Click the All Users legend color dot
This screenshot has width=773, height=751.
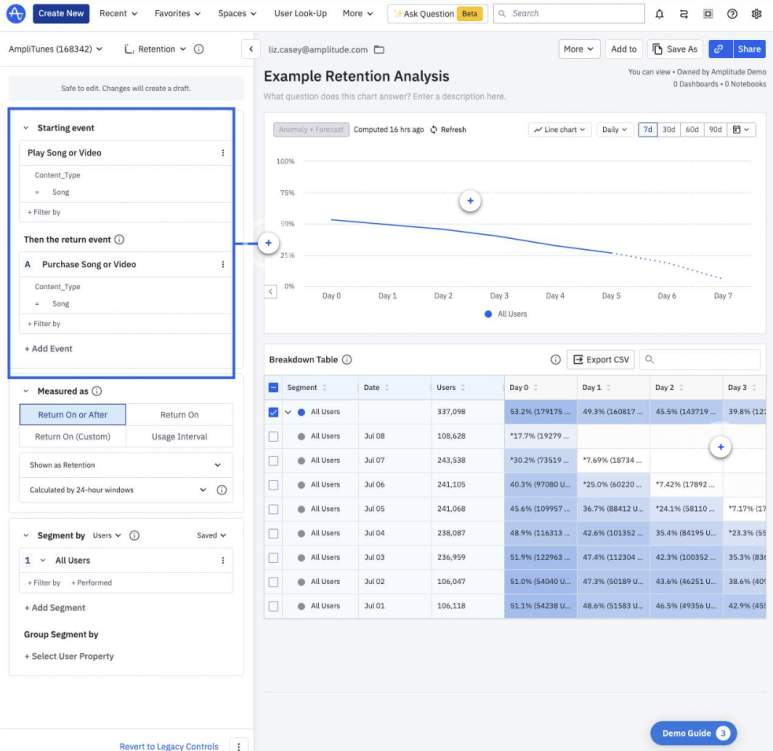[x=488, y=314]
